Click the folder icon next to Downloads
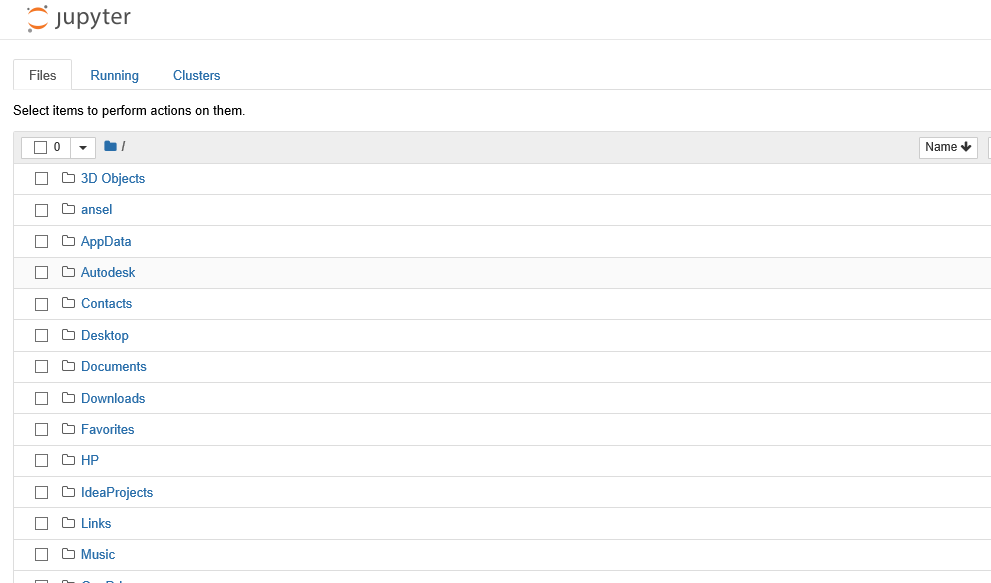This screenshot has width=991, height=583. point(68,398)
